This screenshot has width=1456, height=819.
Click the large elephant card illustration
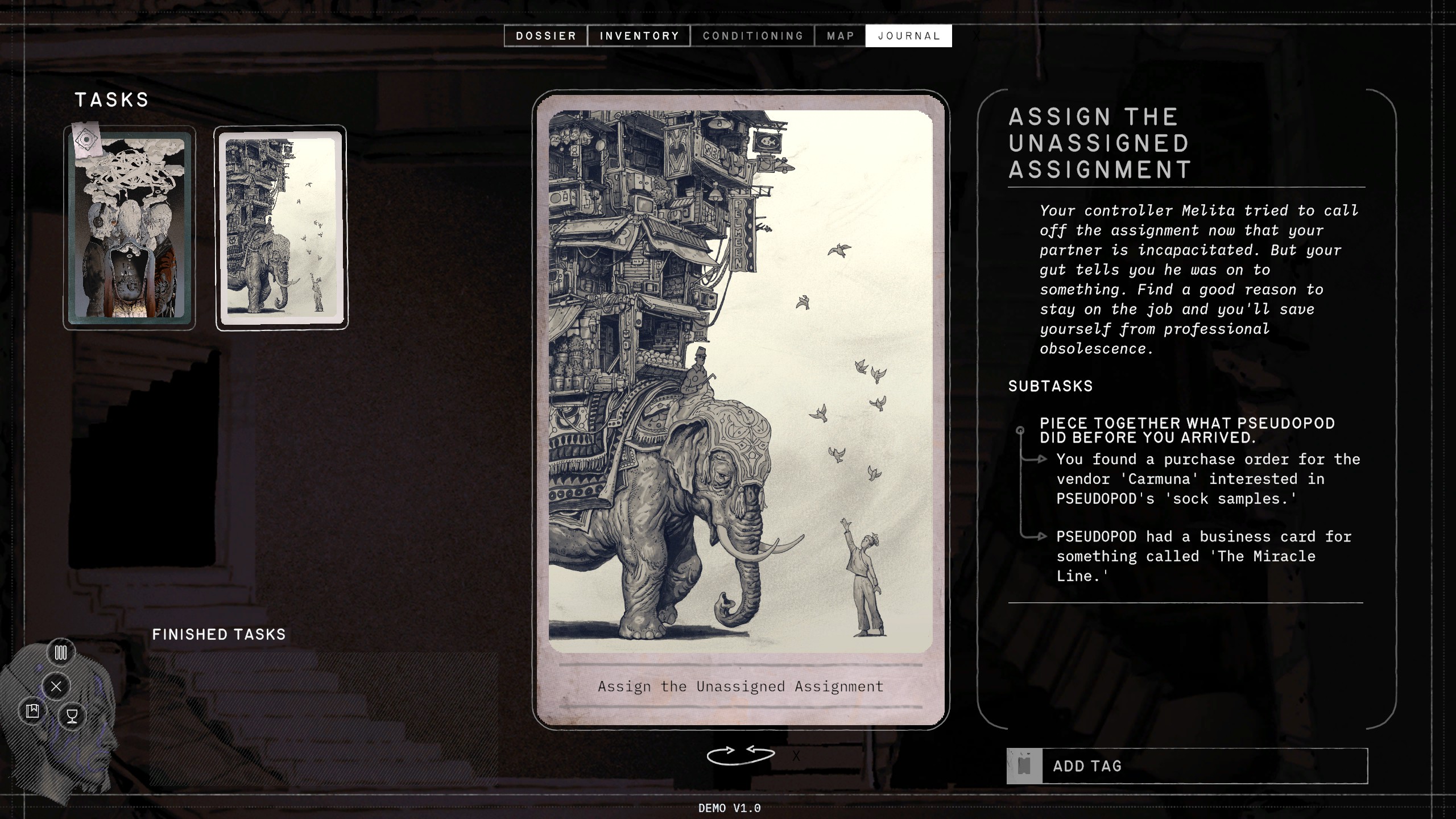tap(741, 381)
